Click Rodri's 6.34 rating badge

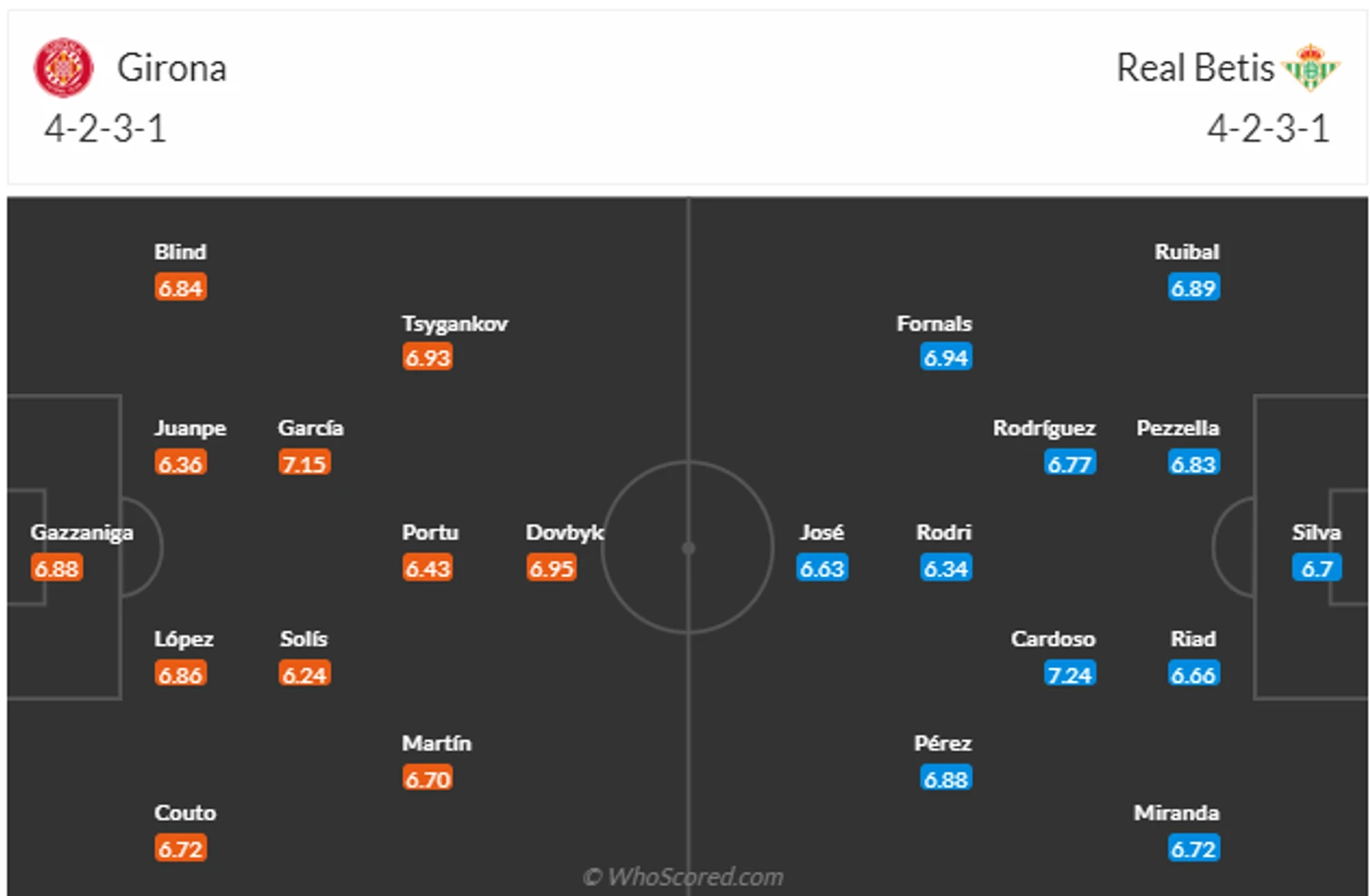(946, 569)
